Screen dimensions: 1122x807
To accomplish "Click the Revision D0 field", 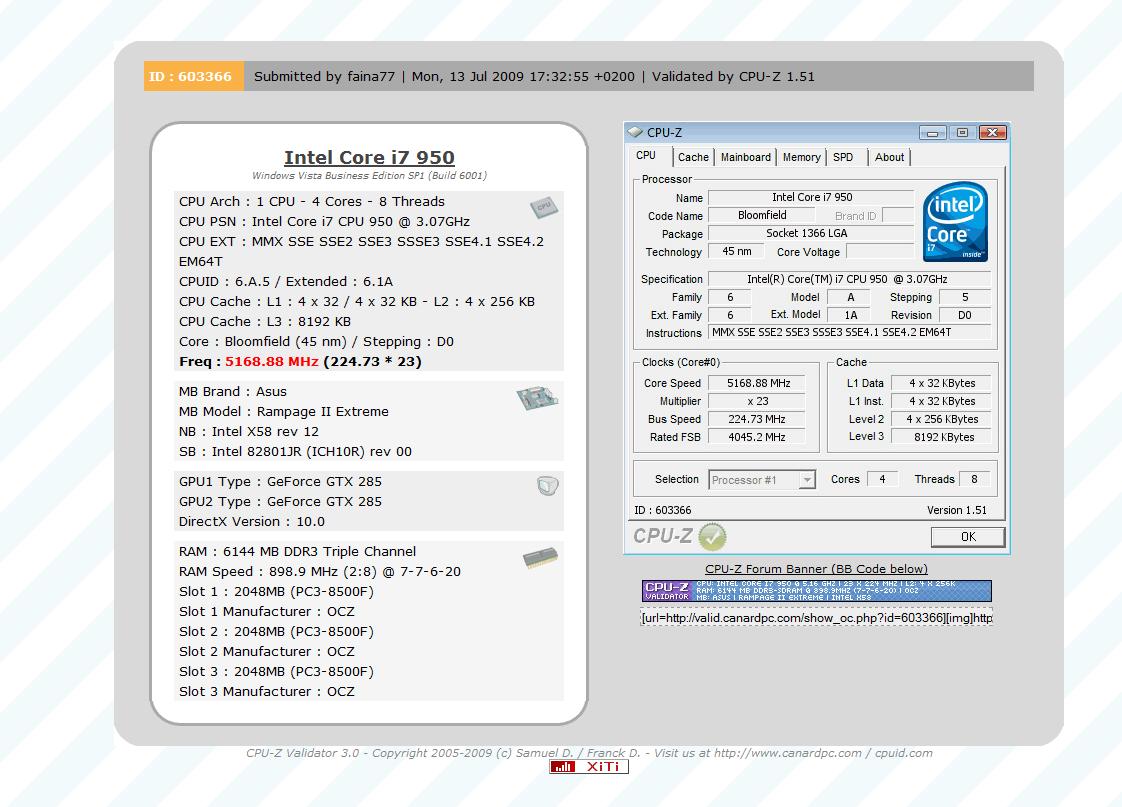I will pos(965,315).
